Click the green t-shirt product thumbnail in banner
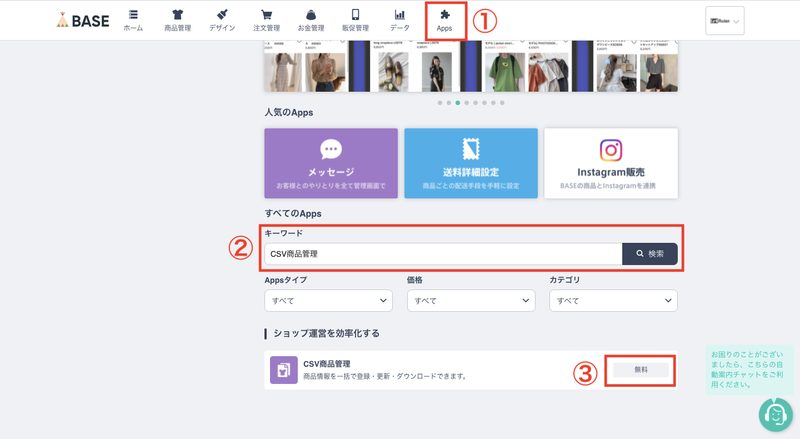This screenshot has width=800, height=439. 505,71
